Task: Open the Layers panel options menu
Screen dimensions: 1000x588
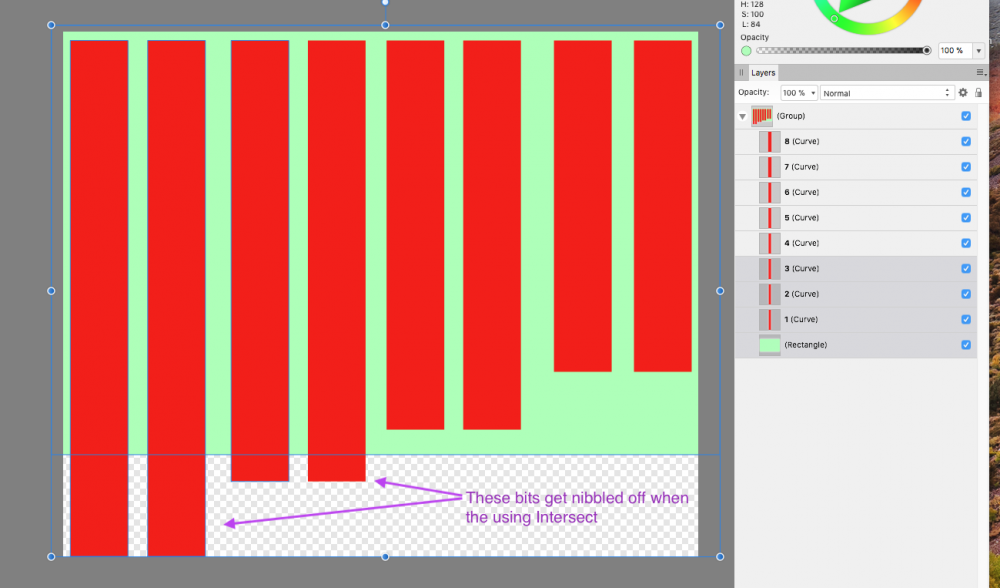Action: tap(981, 73)
